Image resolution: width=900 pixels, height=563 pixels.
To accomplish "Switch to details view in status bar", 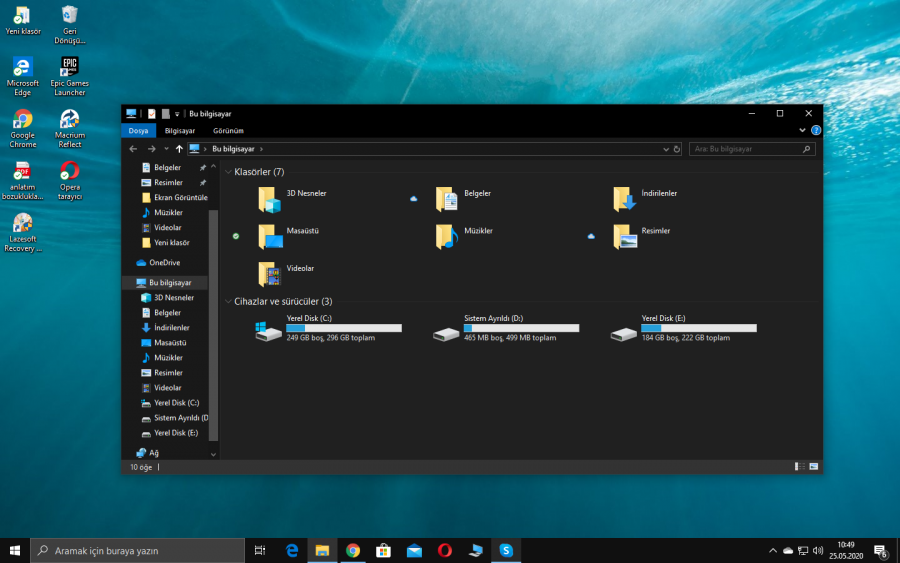I will pyautogui.click(x=799, y=467).
